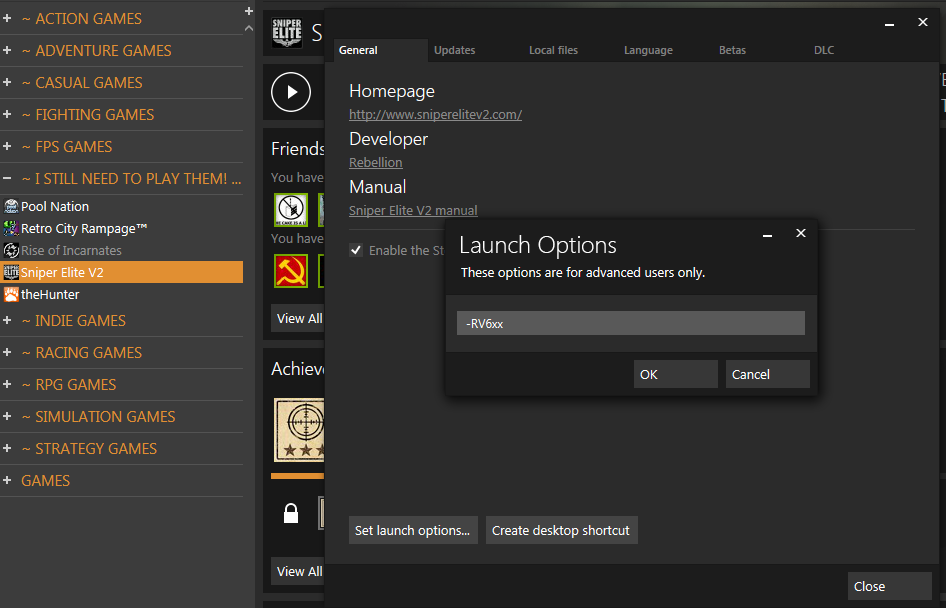Click the plus icon above the category list
This screenshot has height=608, width=946.
(249, 11)
